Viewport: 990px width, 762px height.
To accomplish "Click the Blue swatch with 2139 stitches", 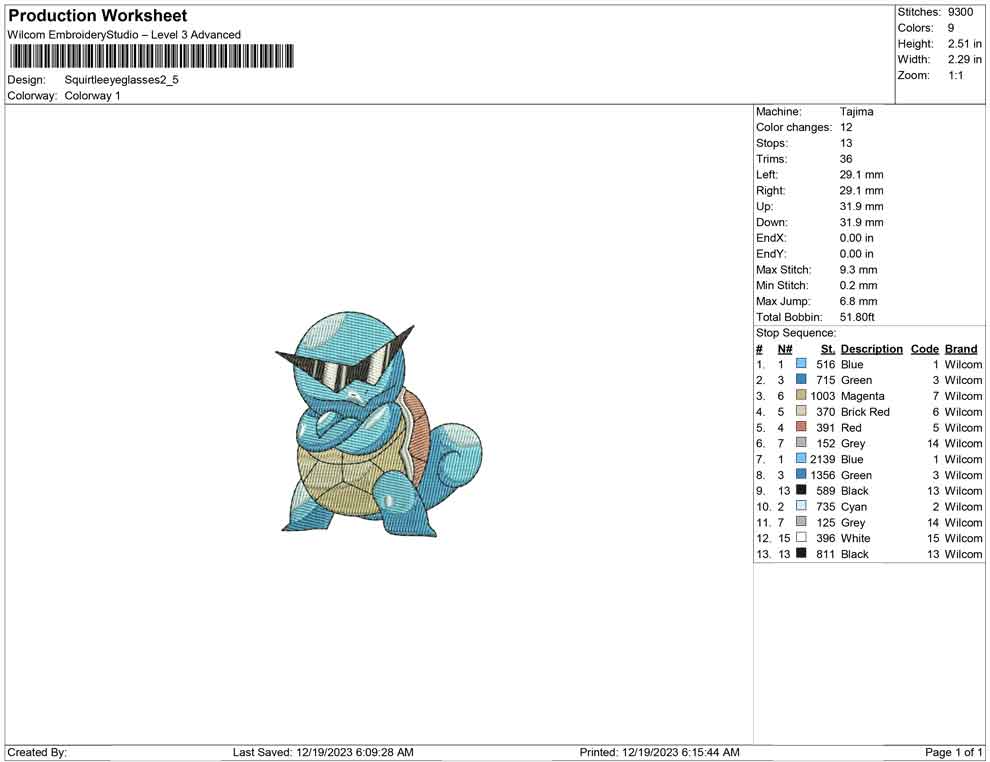I will pos(801,458).
